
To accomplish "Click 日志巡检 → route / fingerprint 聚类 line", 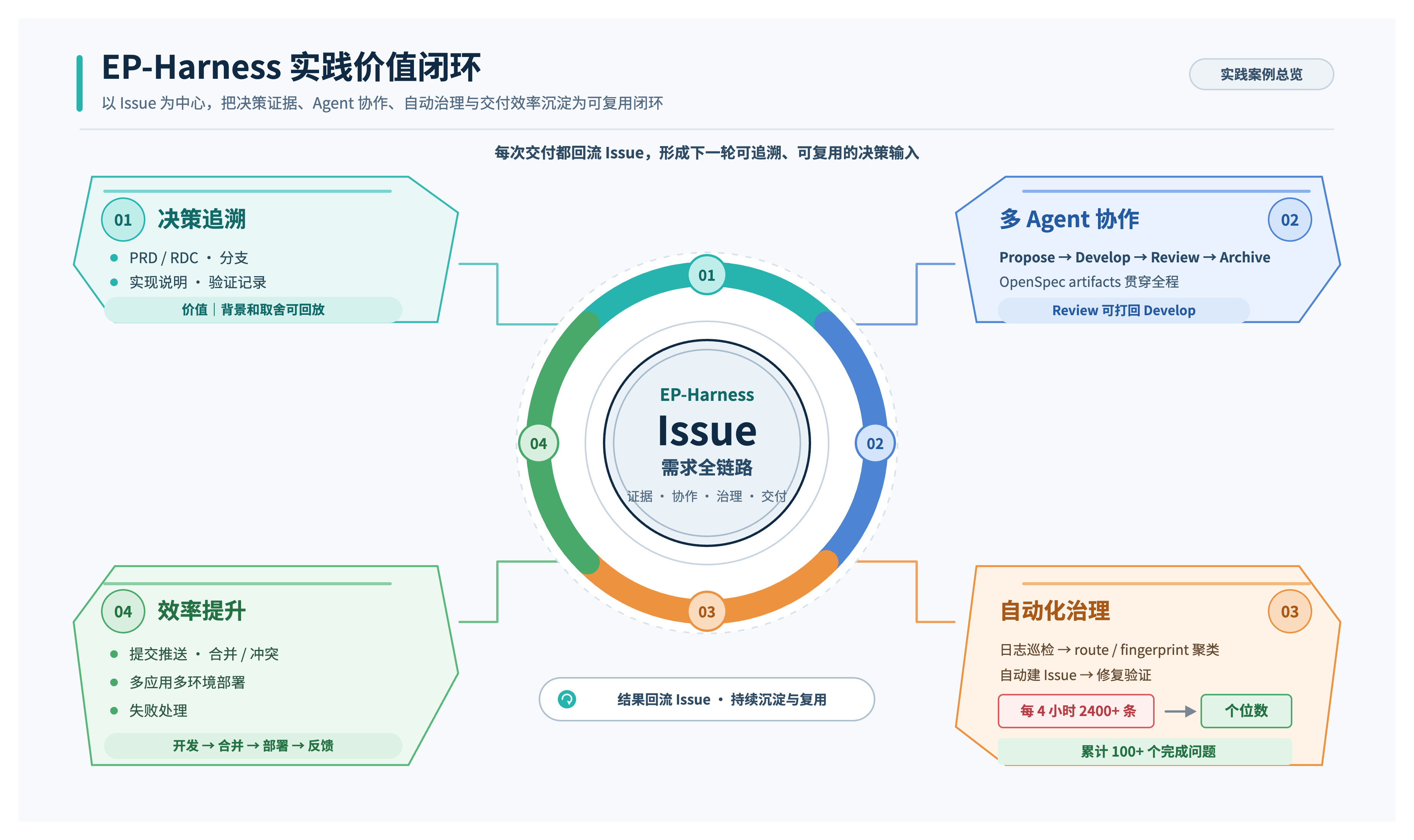I will click(1109, 650).
